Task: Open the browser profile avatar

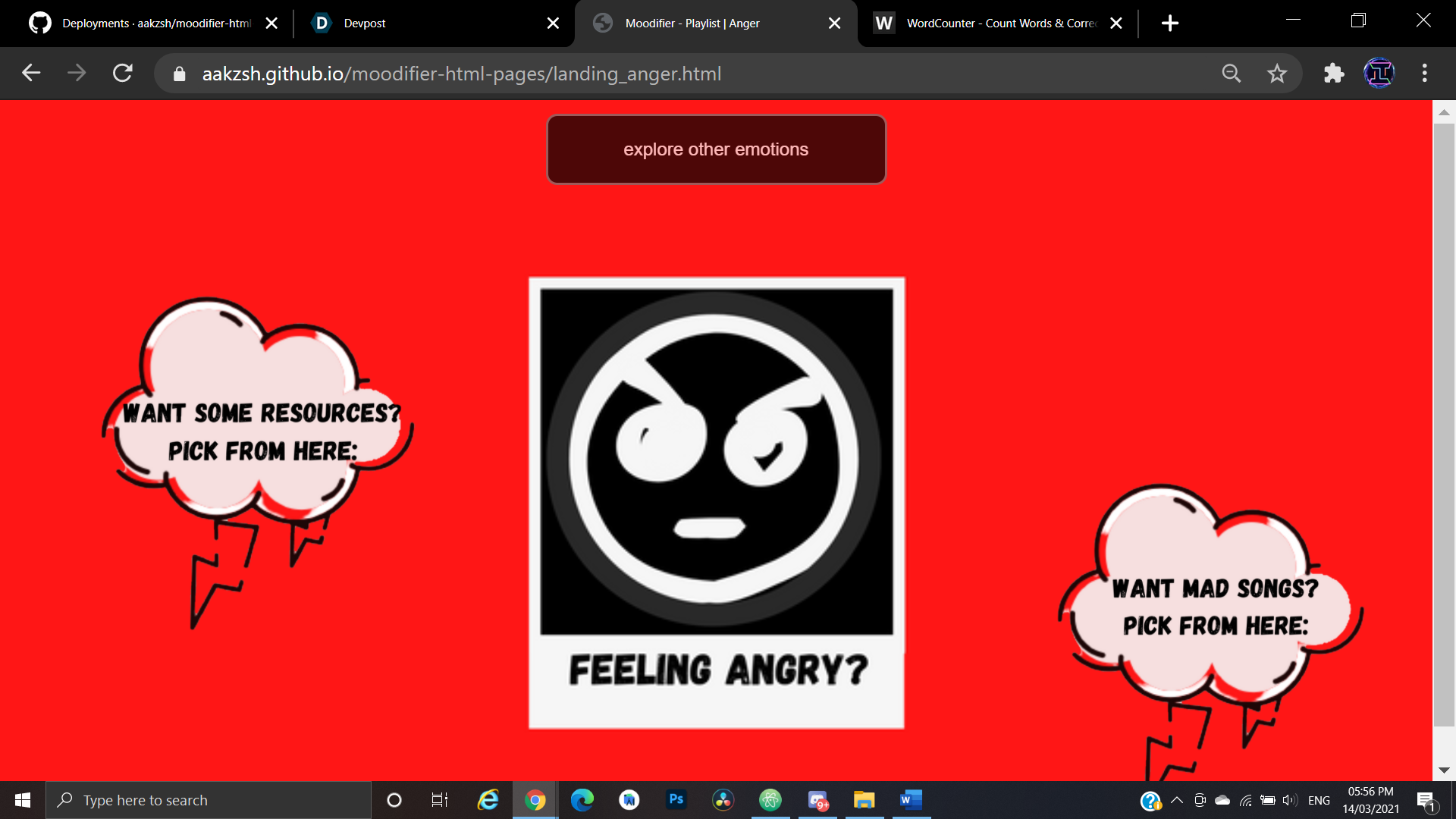Action: 1379,73
